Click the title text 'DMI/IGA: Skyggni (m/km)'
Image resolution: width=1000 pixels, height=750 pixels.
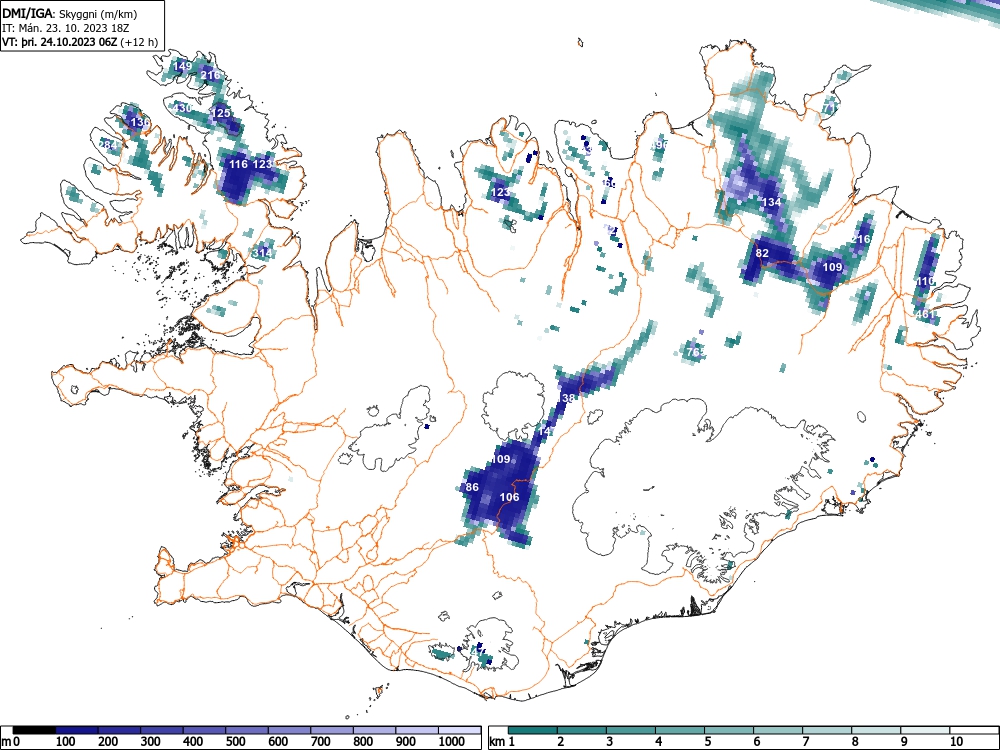tap(70, 13)
